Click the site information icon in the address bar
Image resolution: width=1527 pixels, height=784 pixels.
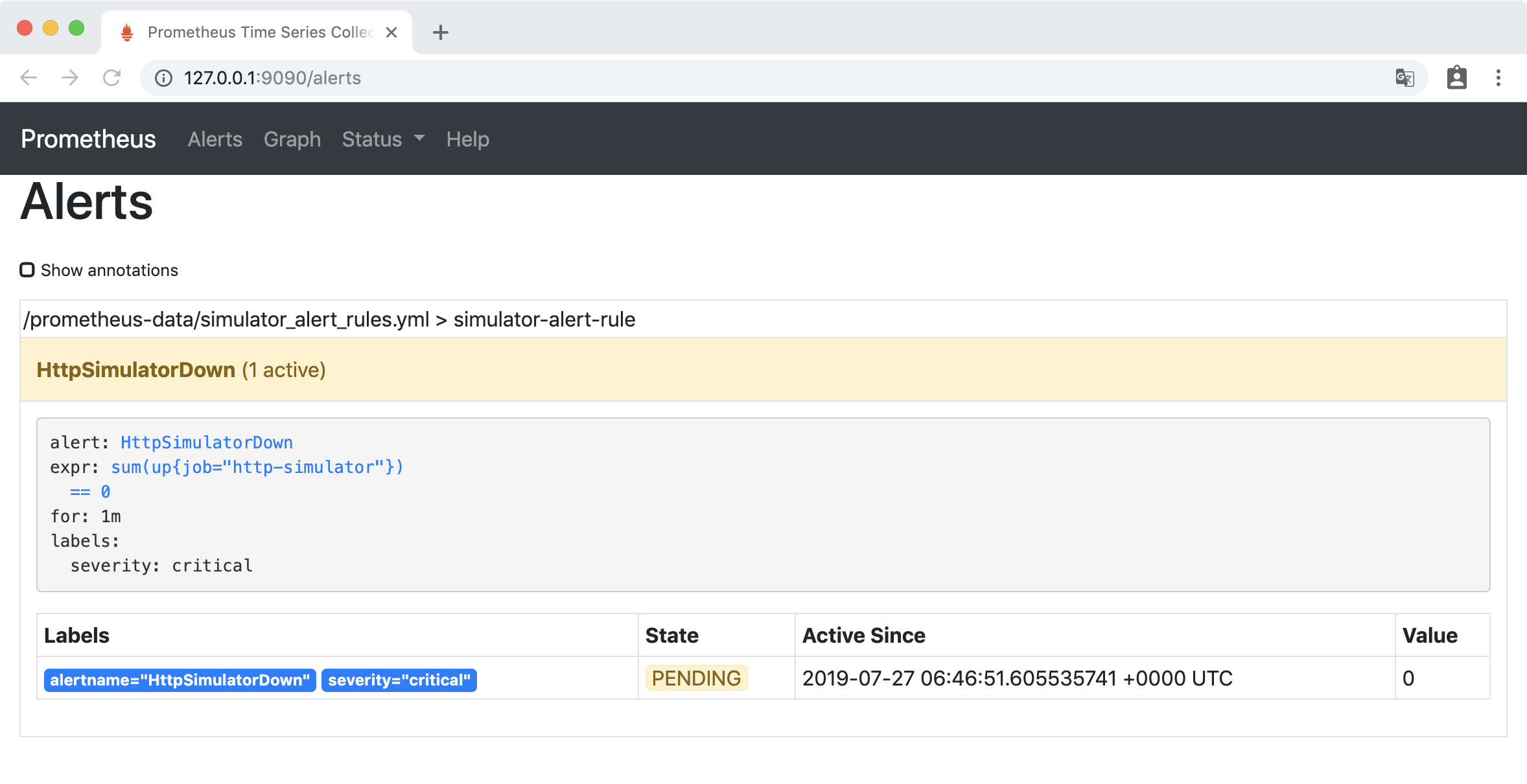pyautogui.click(x=163, y=78)
